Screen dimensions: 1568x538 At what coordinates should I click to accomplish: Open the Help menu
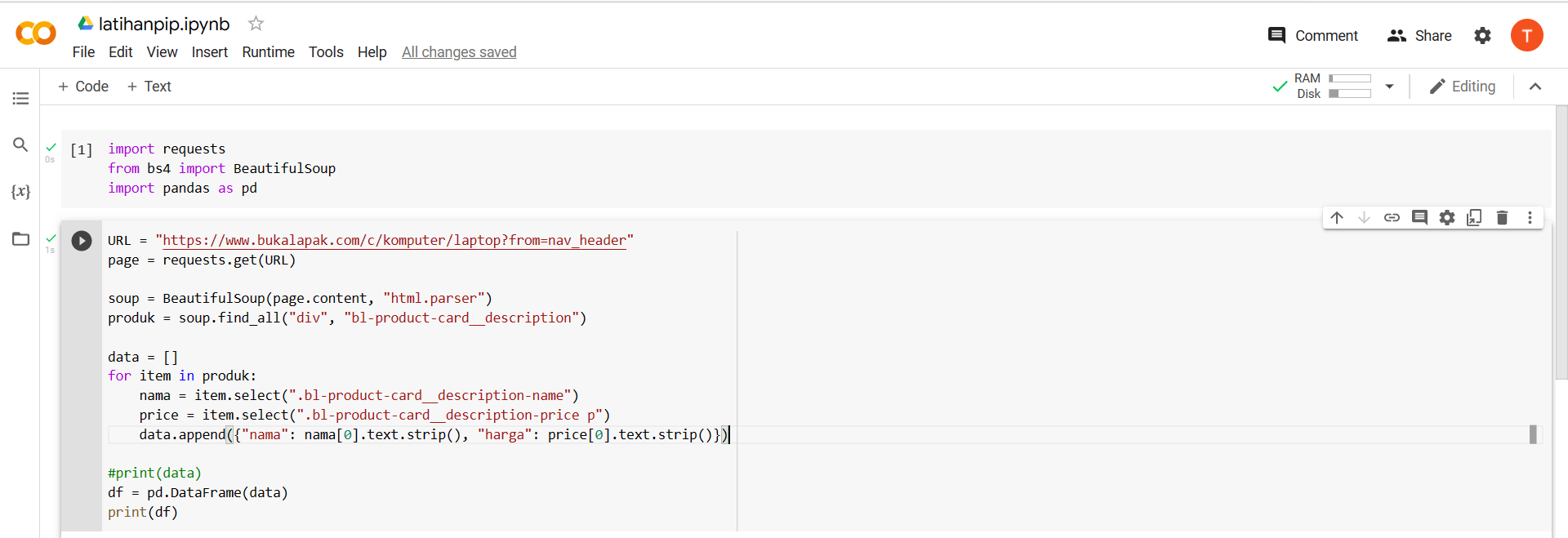[x=372, y=52]
